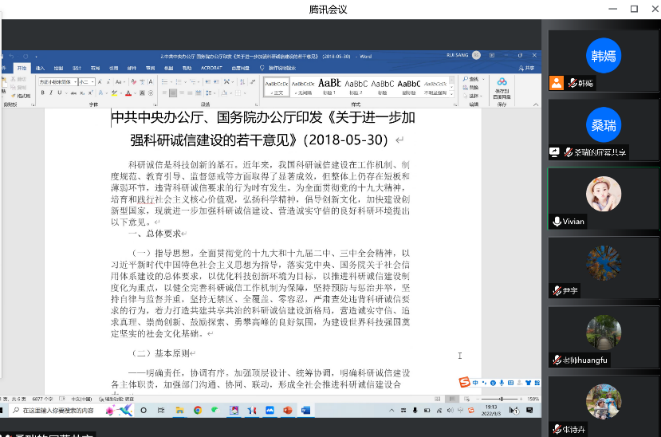Click the Word zoom slider in the status bar
This screenshot has height=437, width=661.
pyautogui.click(x=500, y=397)
